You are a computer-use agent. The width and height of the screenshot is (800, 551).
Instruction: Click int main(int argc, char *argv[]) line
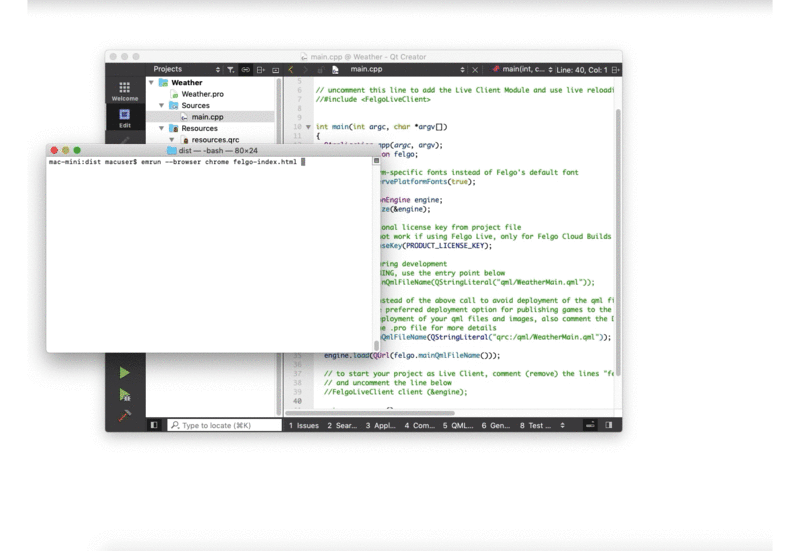point(382,127)
